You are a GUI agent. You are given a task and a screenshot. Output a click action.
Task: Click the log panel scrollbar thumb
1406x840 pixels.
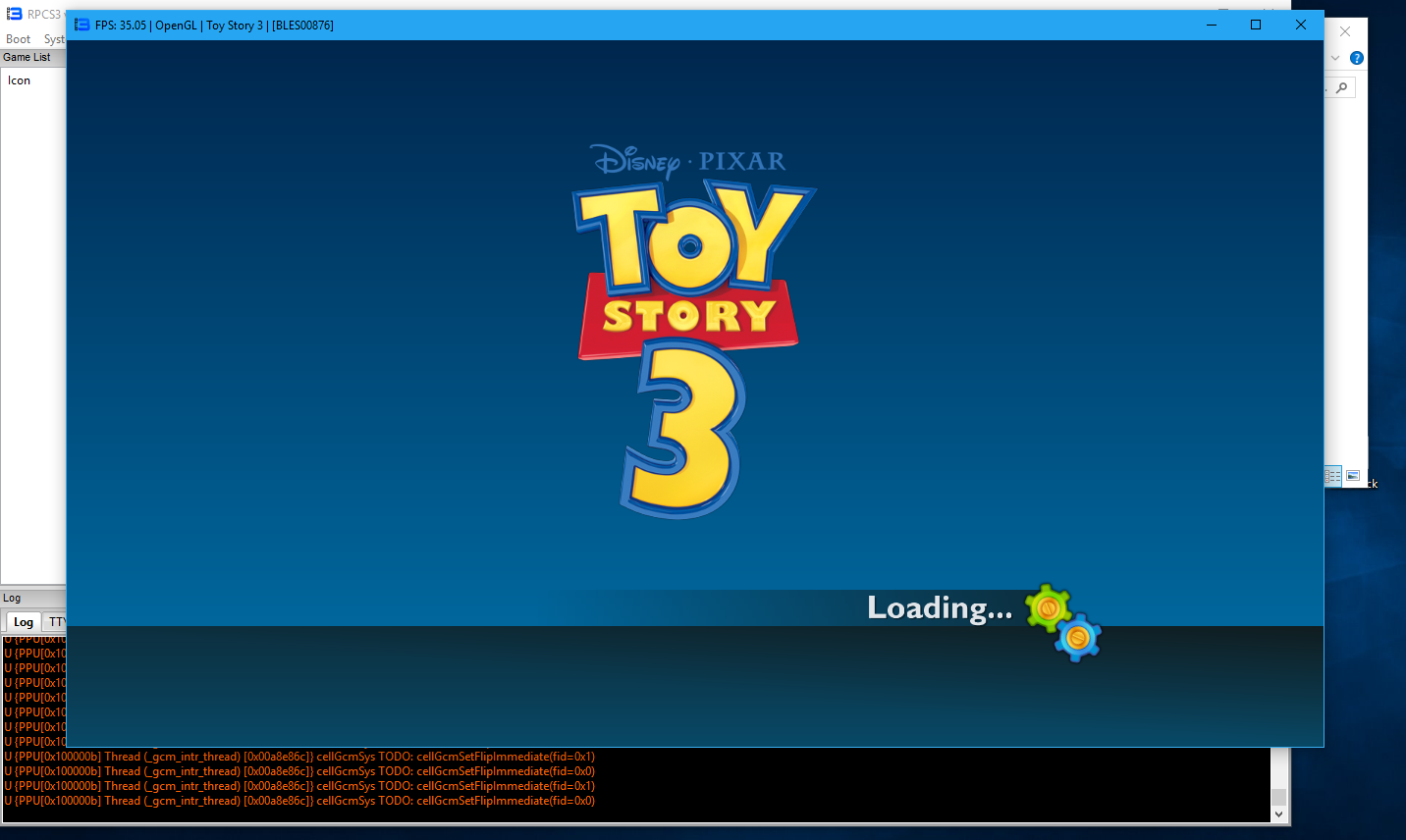[x=1278, y=797]
